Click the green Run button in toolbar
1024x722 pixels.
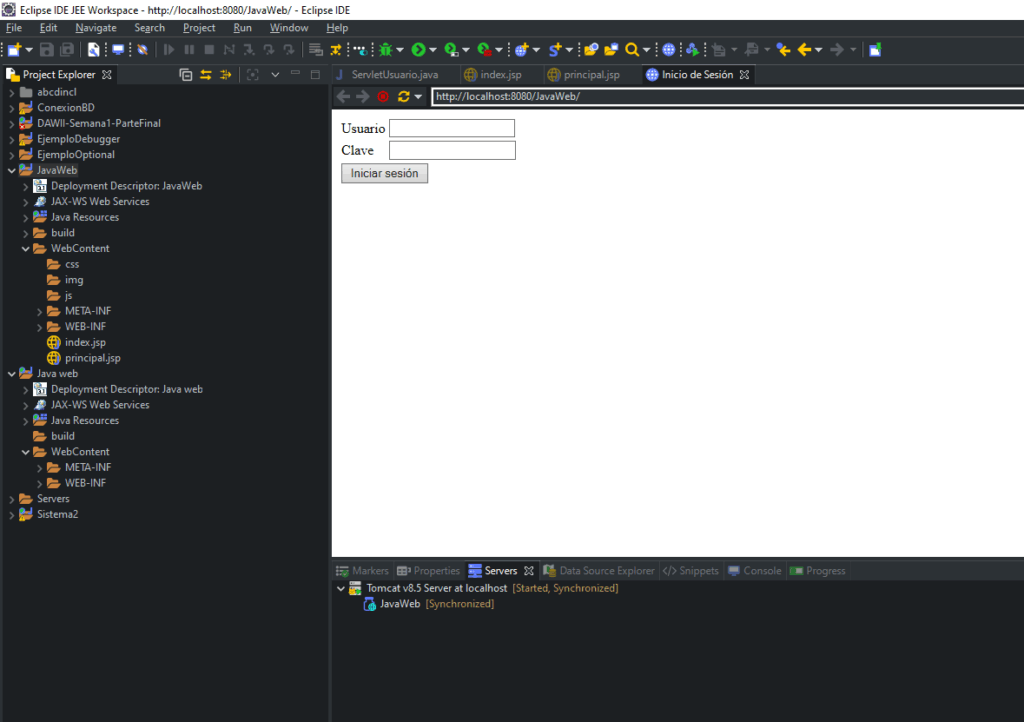(418, 49)
